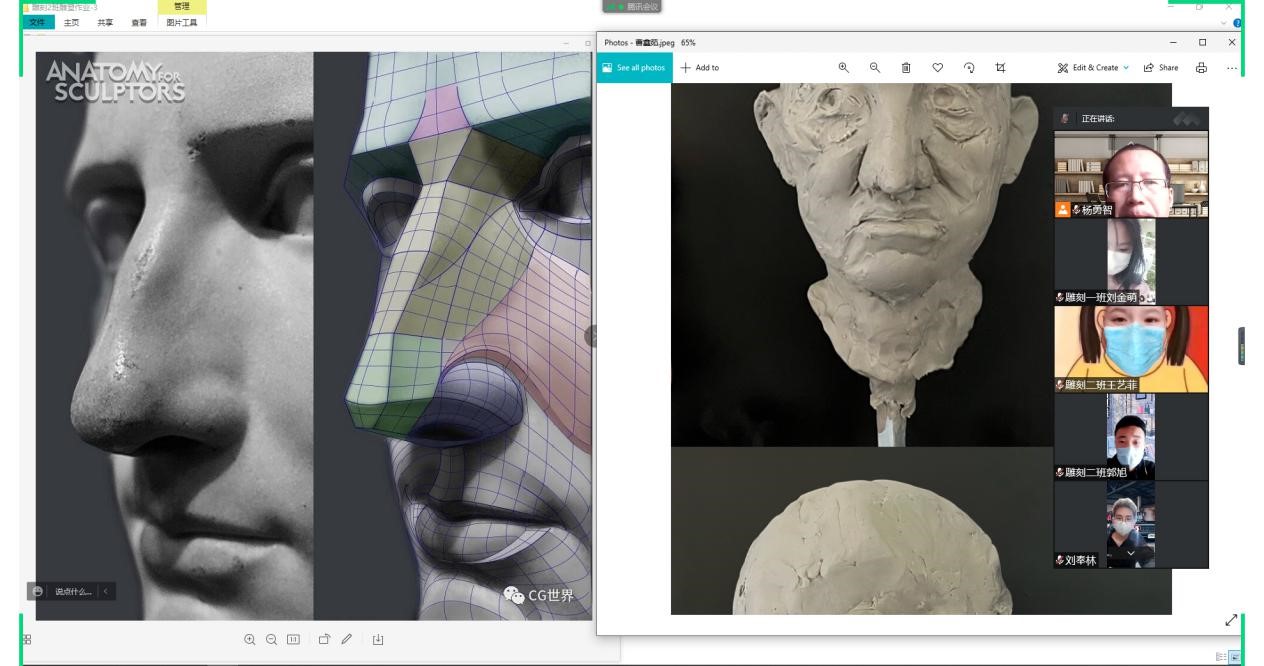Click 1:1 actual size icon

[x=293, y=639]
